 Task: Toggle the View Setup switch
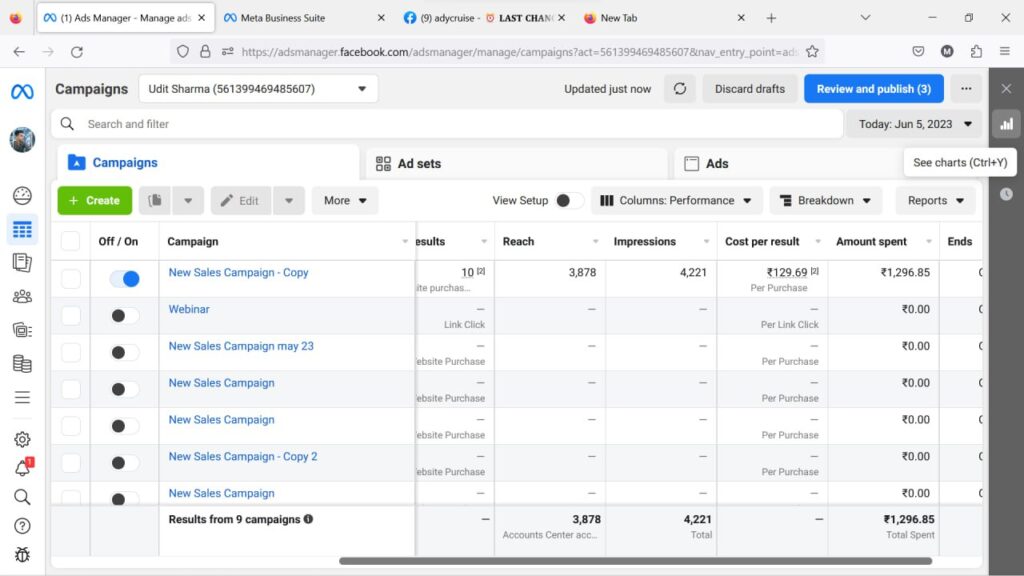click(x=569, y=201)
